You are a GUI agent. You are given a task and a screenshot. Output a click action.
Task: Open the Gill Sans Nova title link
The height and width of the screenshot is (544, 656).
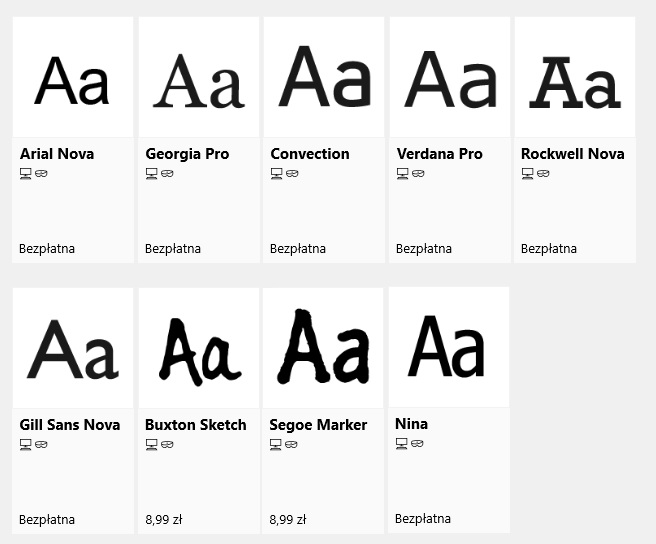(x=70, y=425)
